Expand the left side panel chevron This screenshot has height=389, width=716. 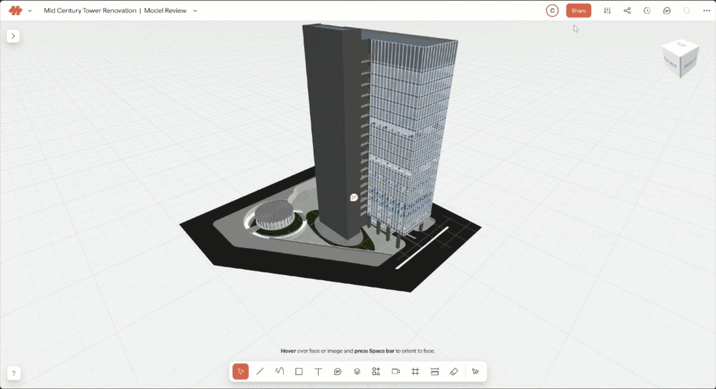pos(13,36)
